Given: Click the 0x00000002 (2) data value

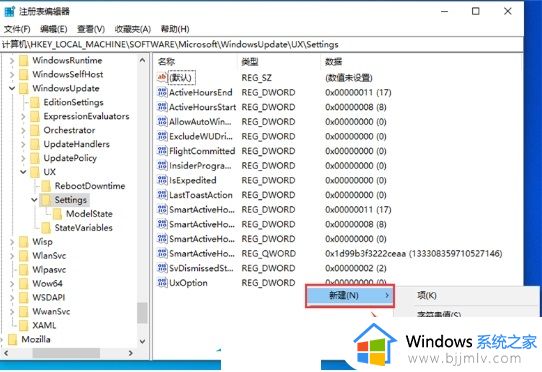Looking at the screenshot, I should (x=356, y=268).
